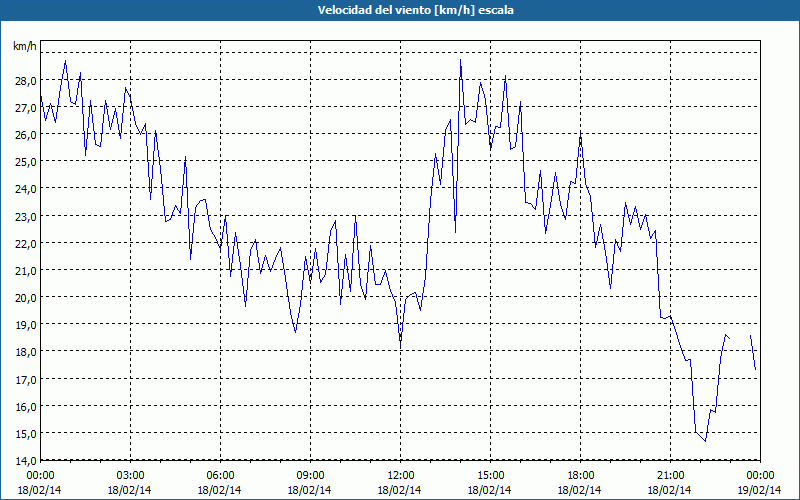
Task: Pick the "24,0" y-axis value
Action: (27, 188)
